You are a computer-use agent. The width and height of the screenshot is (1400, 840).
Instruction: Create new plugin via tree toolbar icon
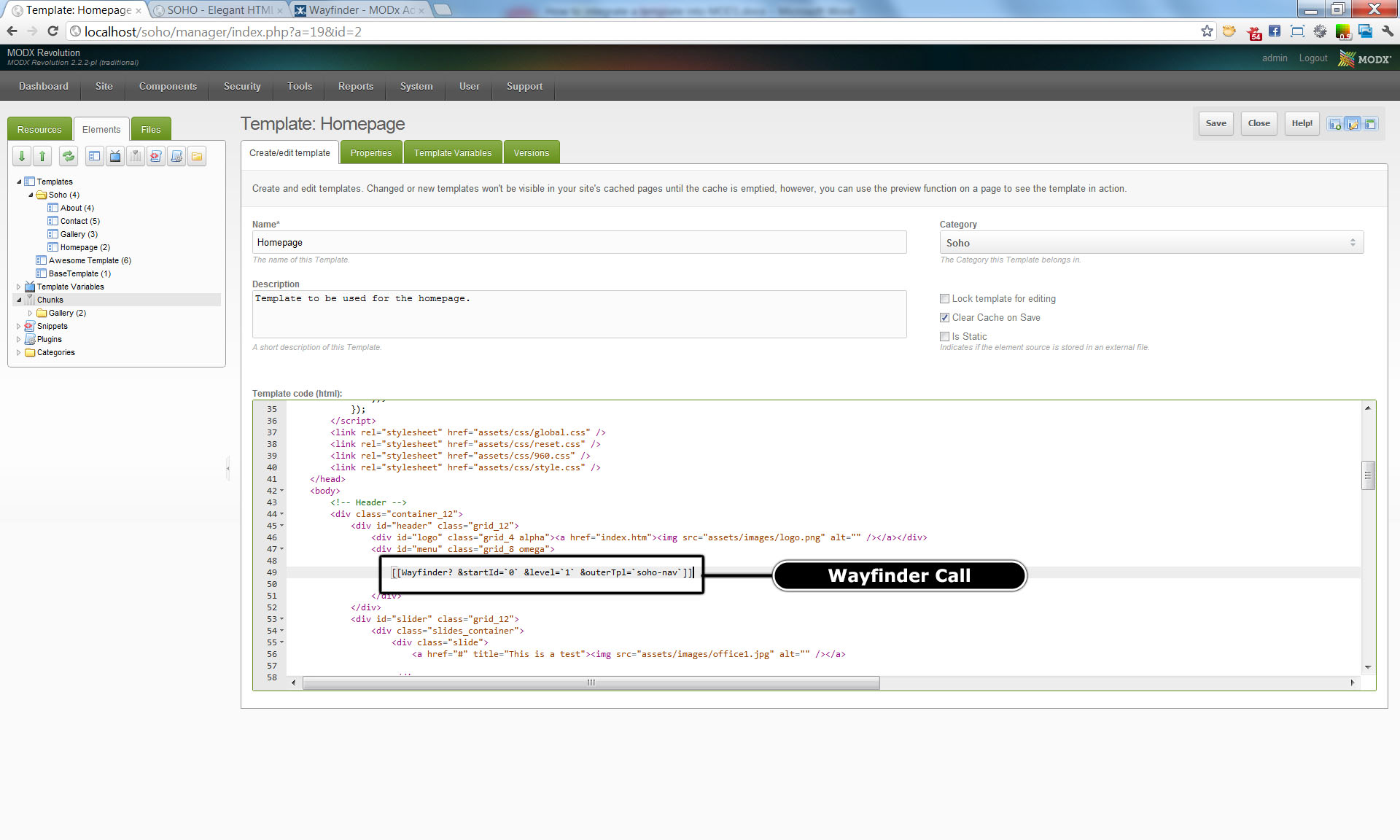coord(176,156)
